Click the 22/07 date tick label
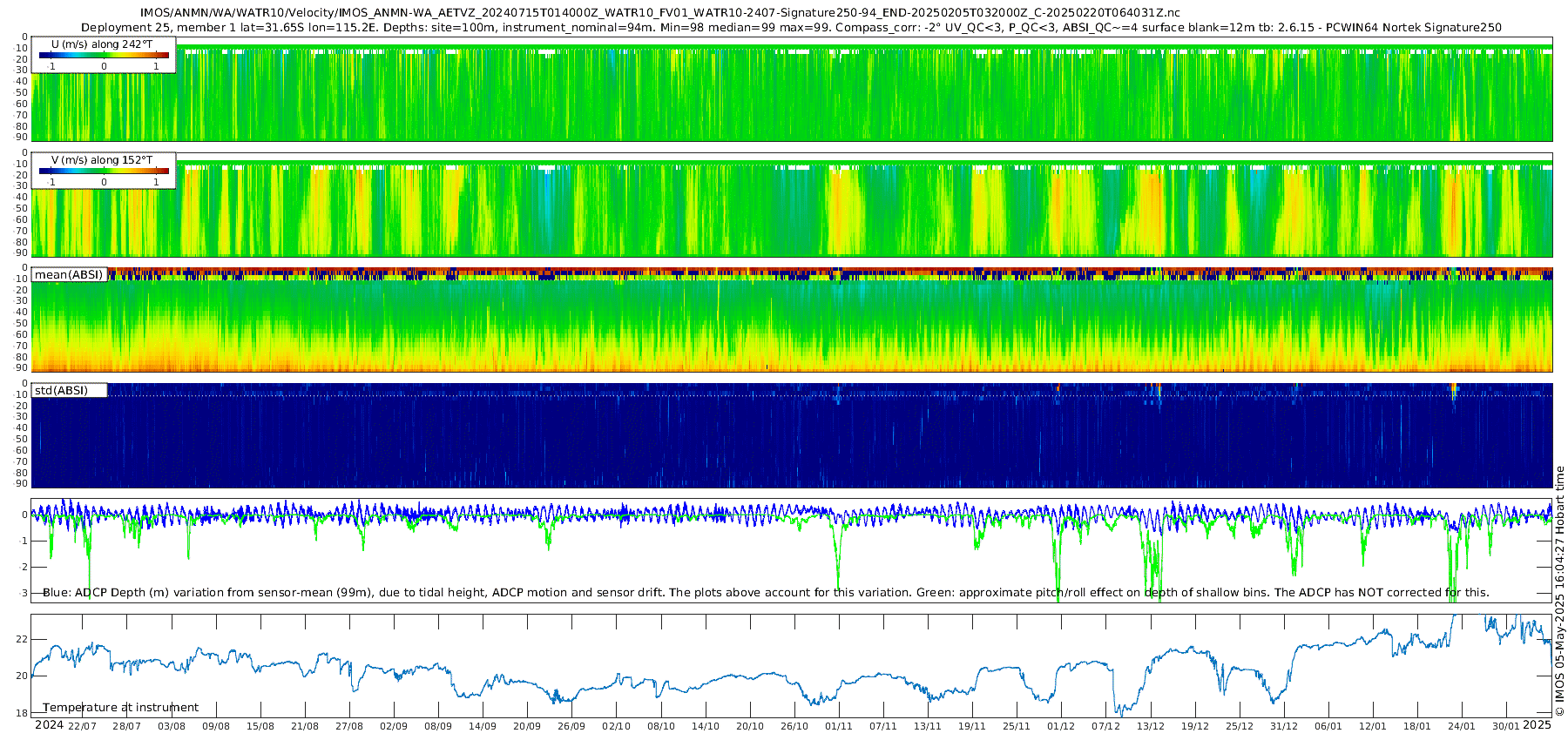The image size is (1568, 740). pos(82,727)
